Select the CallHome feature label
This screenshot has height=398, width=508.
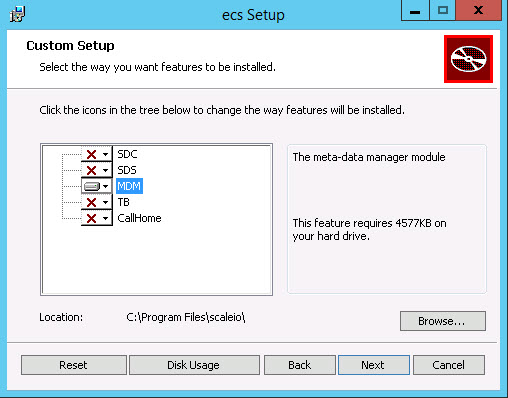[x=139, y=218]
